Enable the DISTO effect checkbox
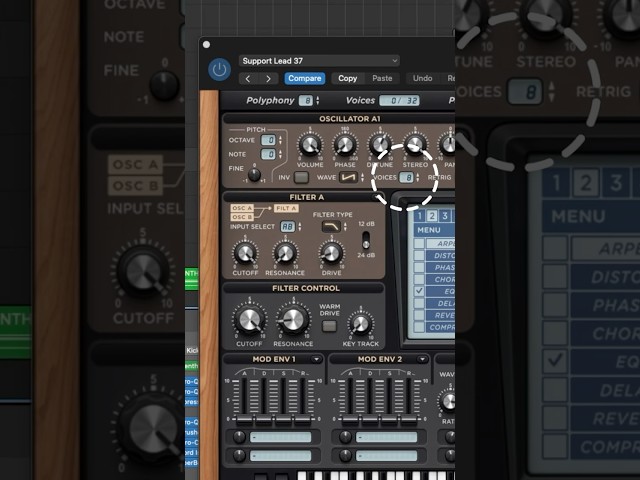The image size is (640, 480). pos(419,255)
